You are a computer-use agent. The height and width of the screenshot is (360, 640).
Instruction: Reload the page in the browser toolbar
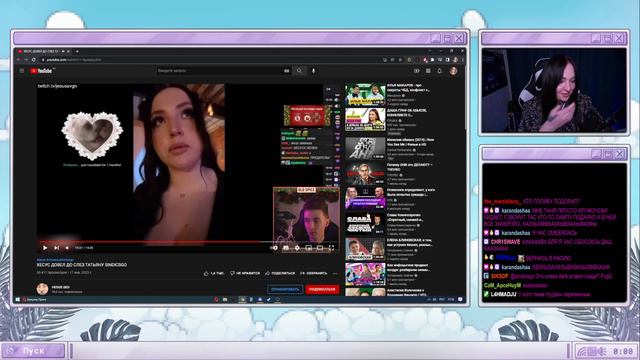click(33, 60)
